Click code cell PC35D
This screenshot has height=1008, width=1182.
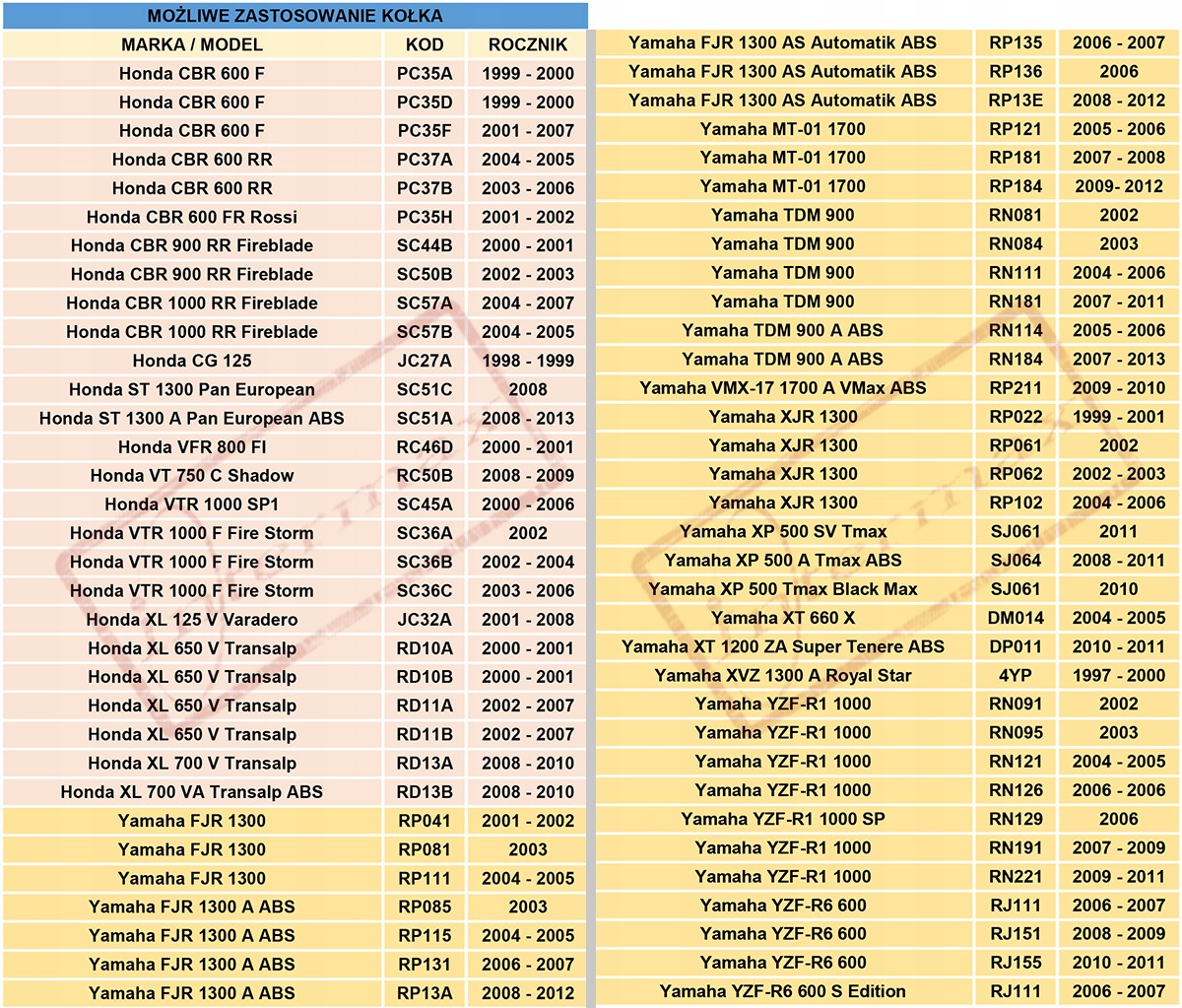click(425, 101)
